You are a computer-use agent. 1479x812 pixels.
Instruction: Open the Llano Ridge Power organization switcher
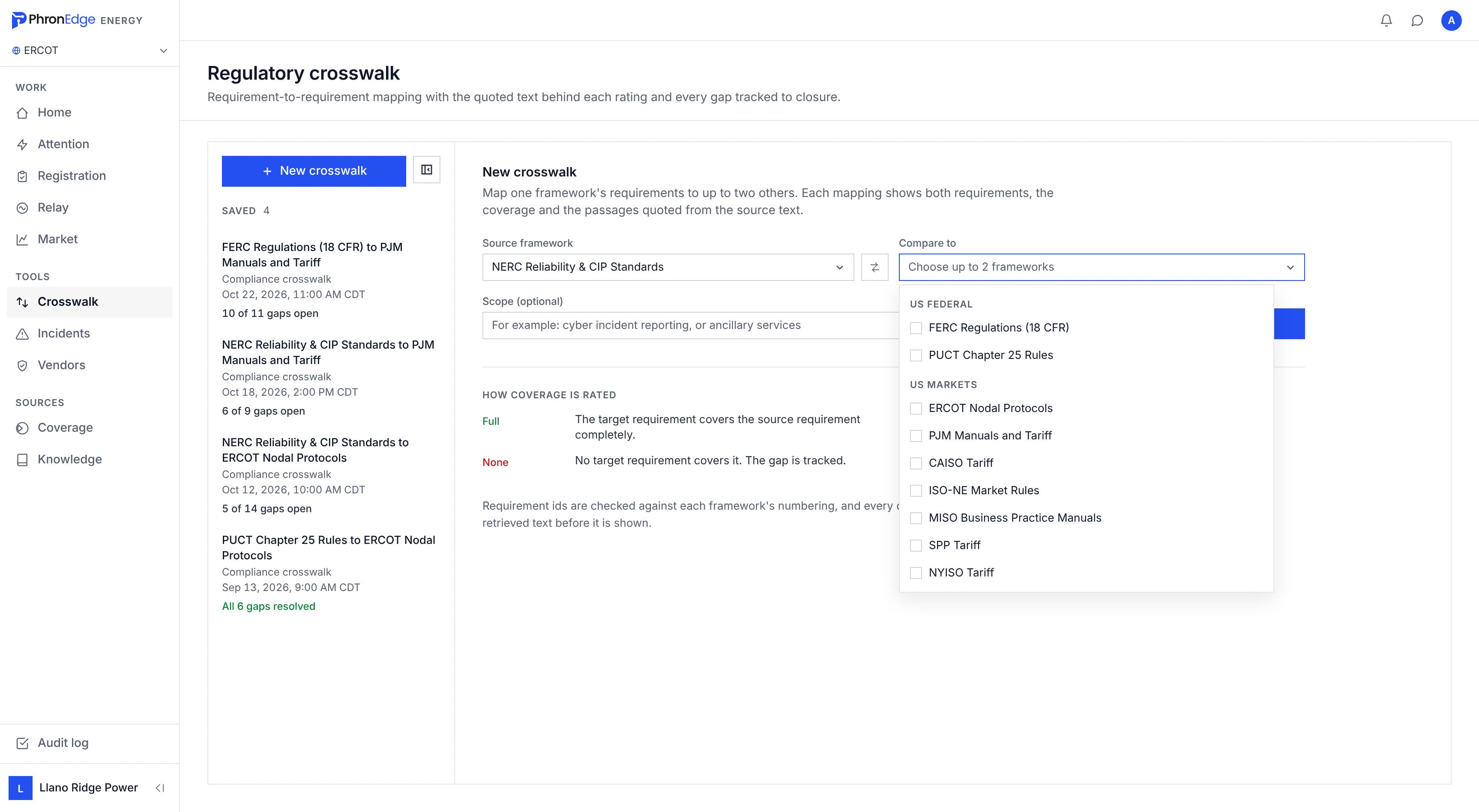click(x=75, y=788)
